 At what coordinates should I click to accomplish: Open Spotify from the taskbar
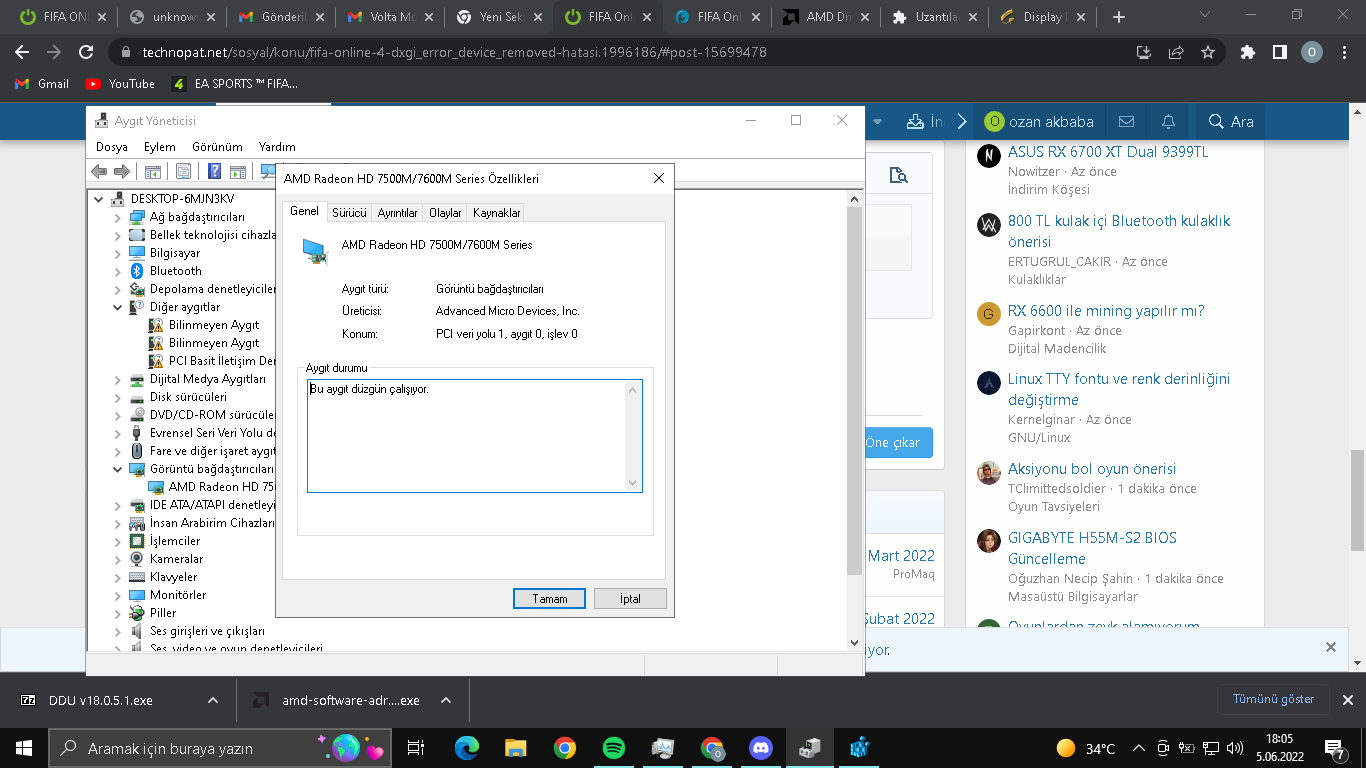click(614, 748)
